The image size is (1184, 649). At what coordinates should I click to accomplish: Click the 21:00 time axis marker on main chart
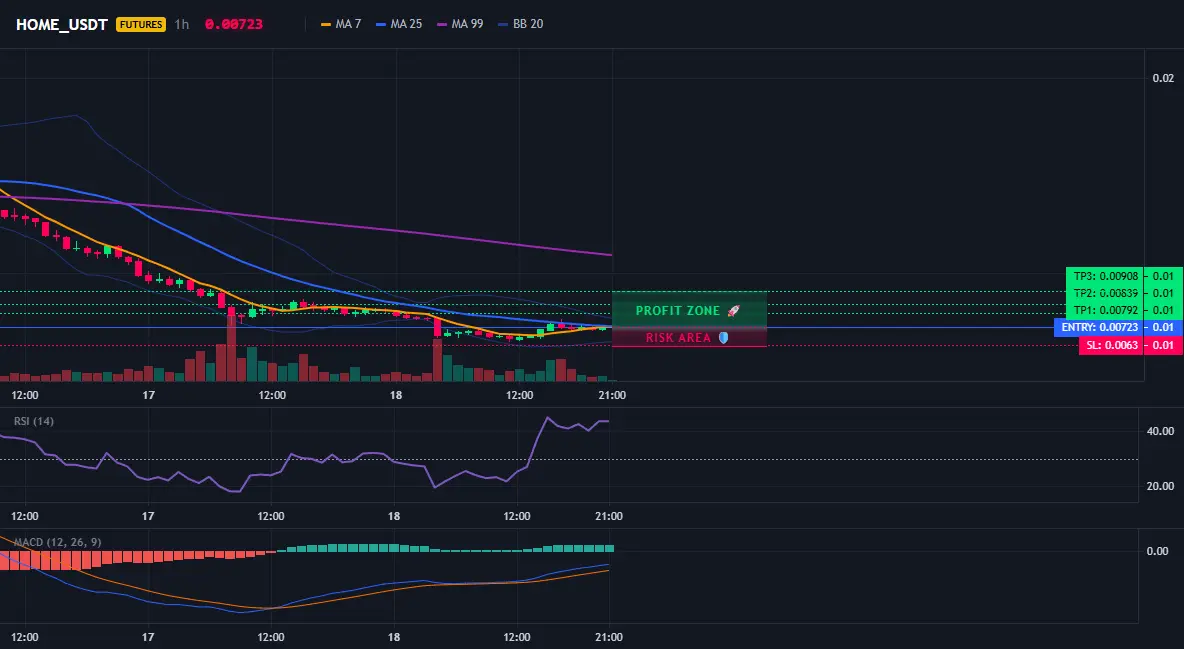612,395
